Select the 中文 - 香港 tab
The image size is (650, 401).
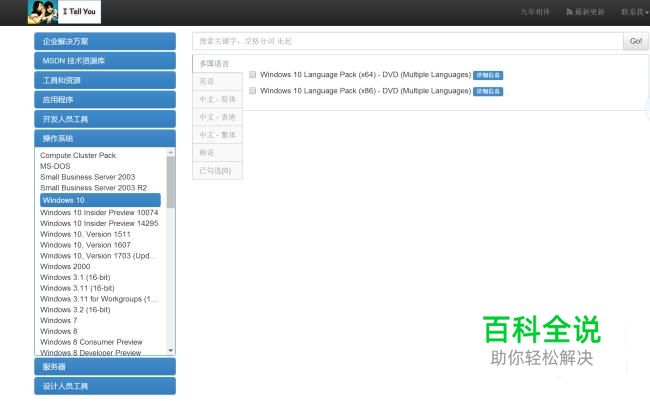217,117
